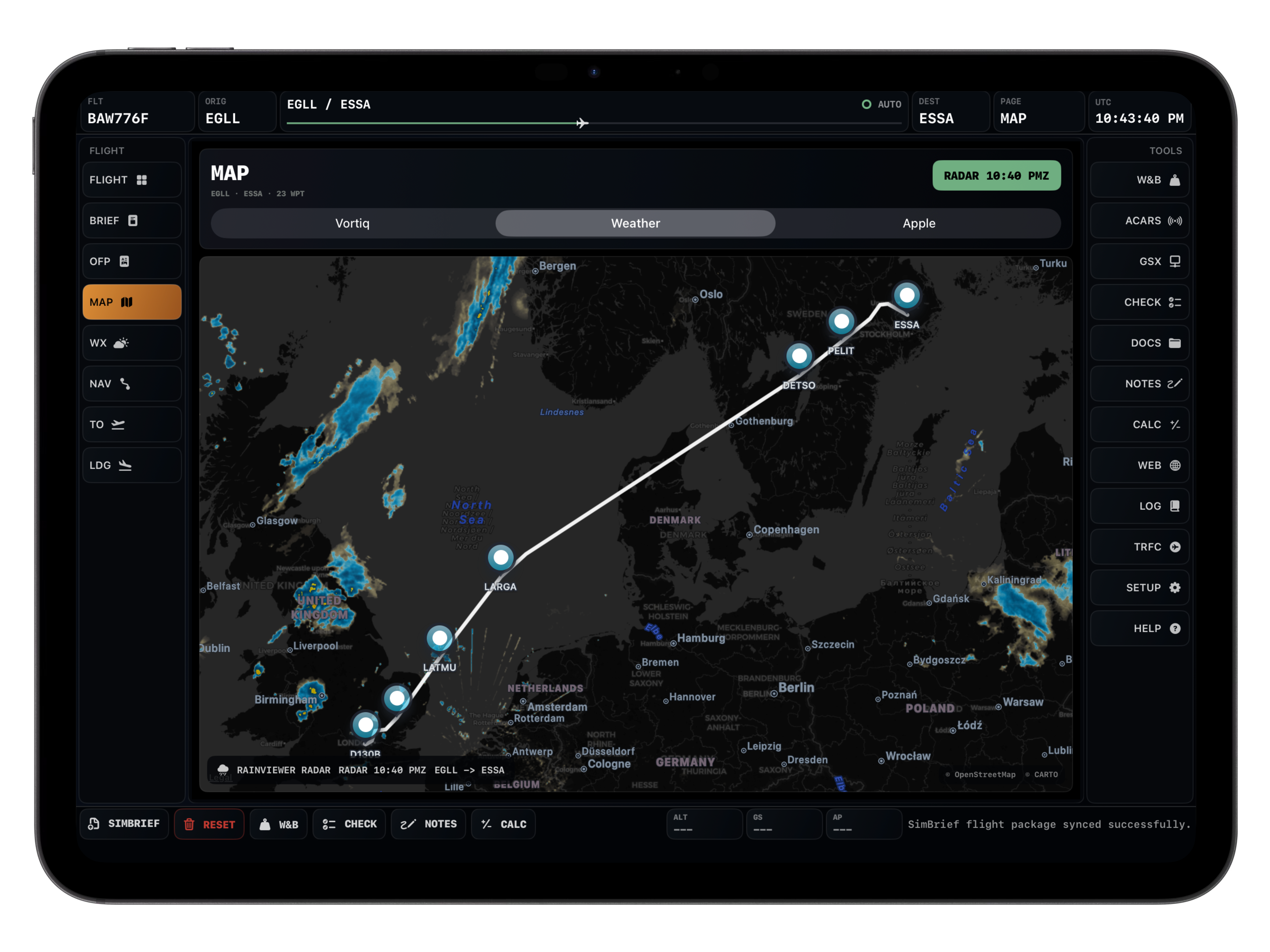Image resolution: width=1270 pixels, height=952 pixels.
Task: Toggle the AUTO indicator in header
Action: tap(881, 105)
